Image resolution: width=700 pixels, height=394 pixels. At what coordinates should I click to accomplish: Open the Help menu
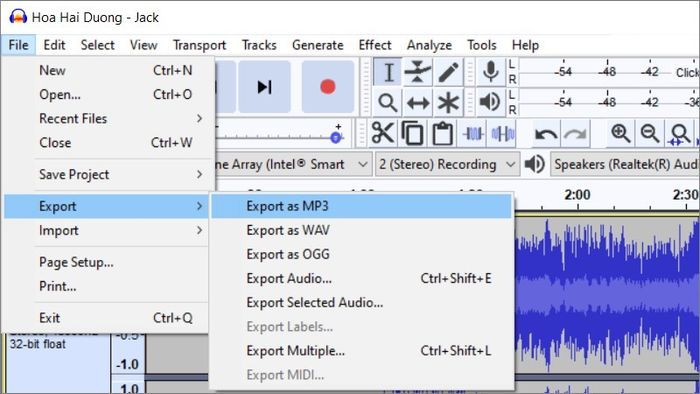525,45
